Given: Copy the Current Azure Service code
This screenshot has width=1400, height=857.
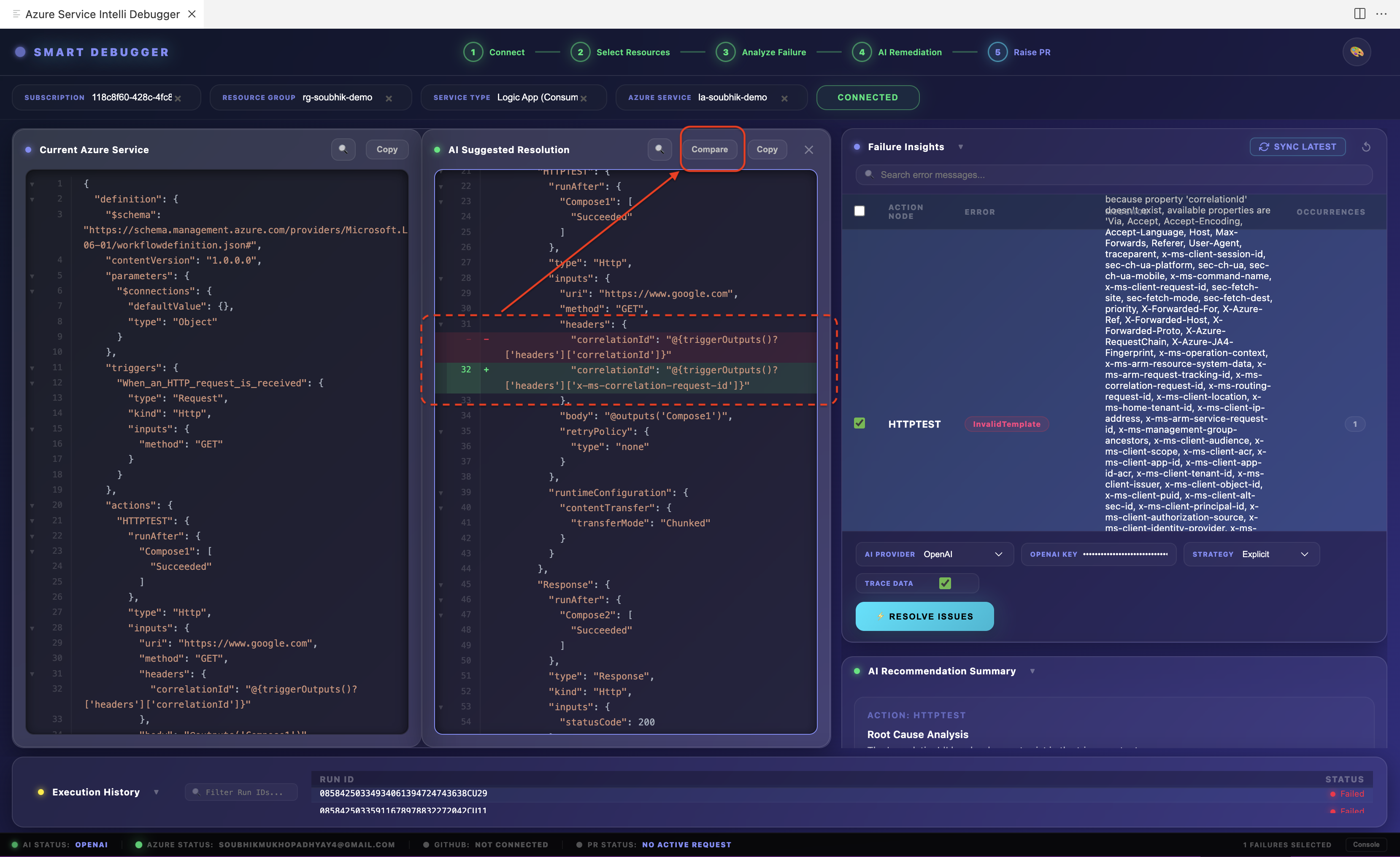Looking at the screenshot, I should [x=387, y=149].
